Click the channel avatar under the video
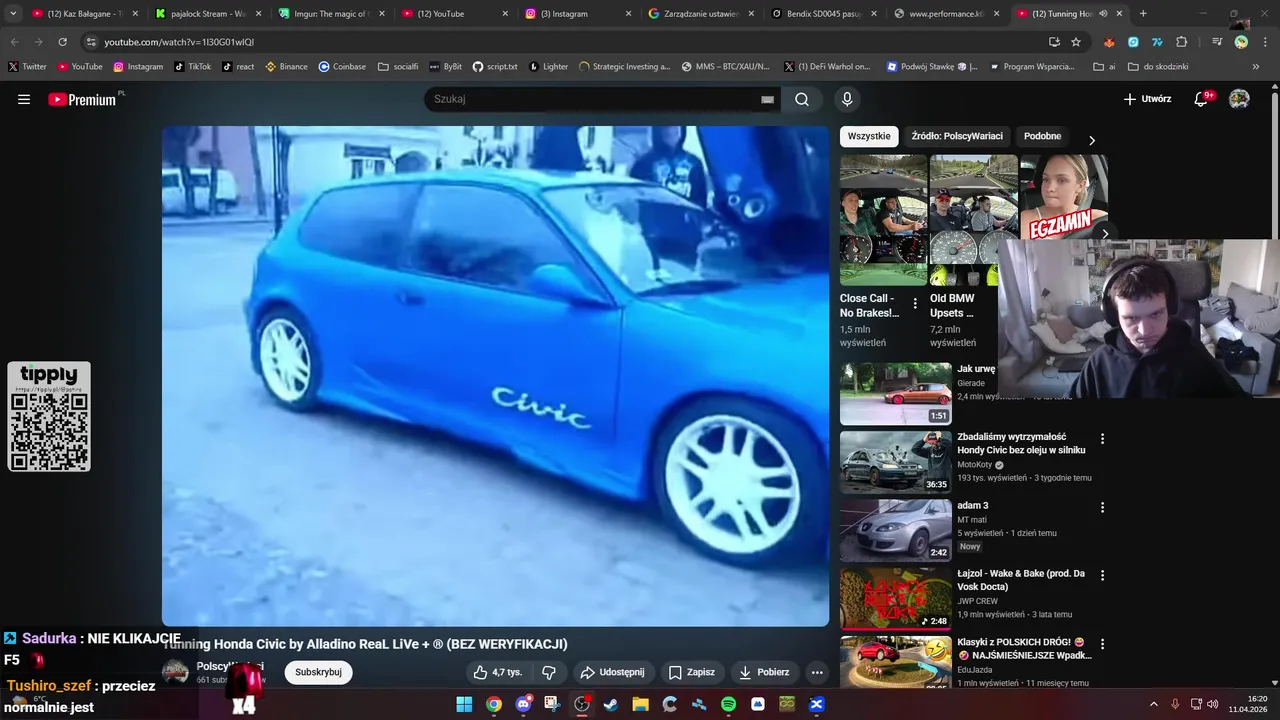 (175, 672)
